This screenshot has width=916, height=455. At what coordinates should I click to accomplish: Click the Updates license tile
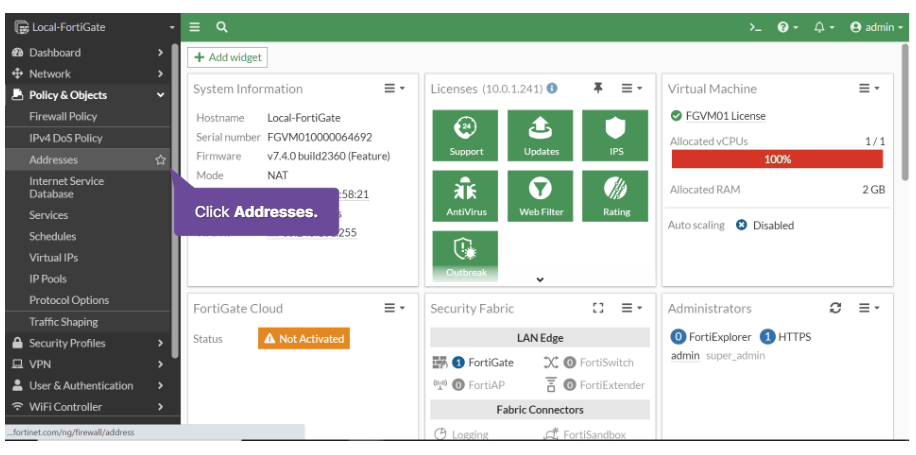pyautogui.click(x=540, y=136)
